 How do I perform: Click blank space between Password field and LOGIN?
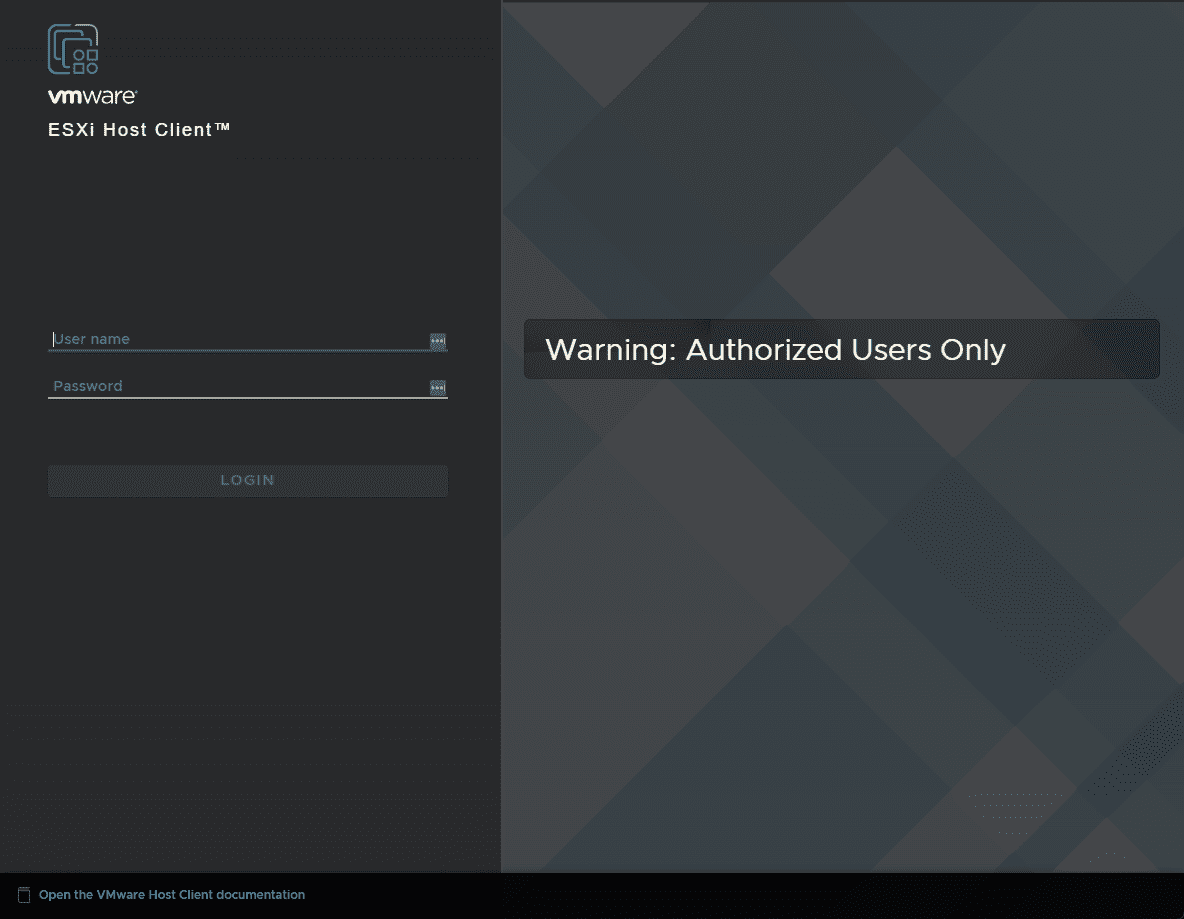tap(248, 432)
